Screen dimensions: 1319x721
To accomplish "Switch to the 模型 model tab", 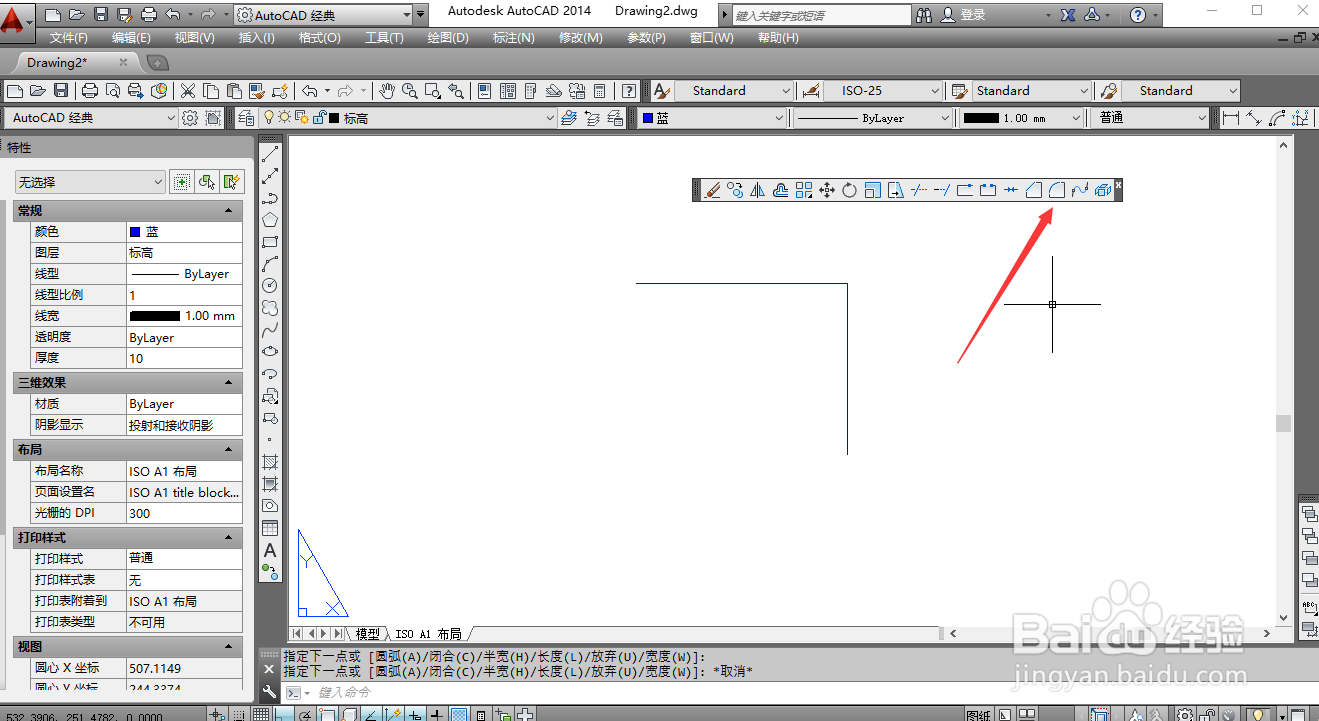I will [x=368, y=634].
